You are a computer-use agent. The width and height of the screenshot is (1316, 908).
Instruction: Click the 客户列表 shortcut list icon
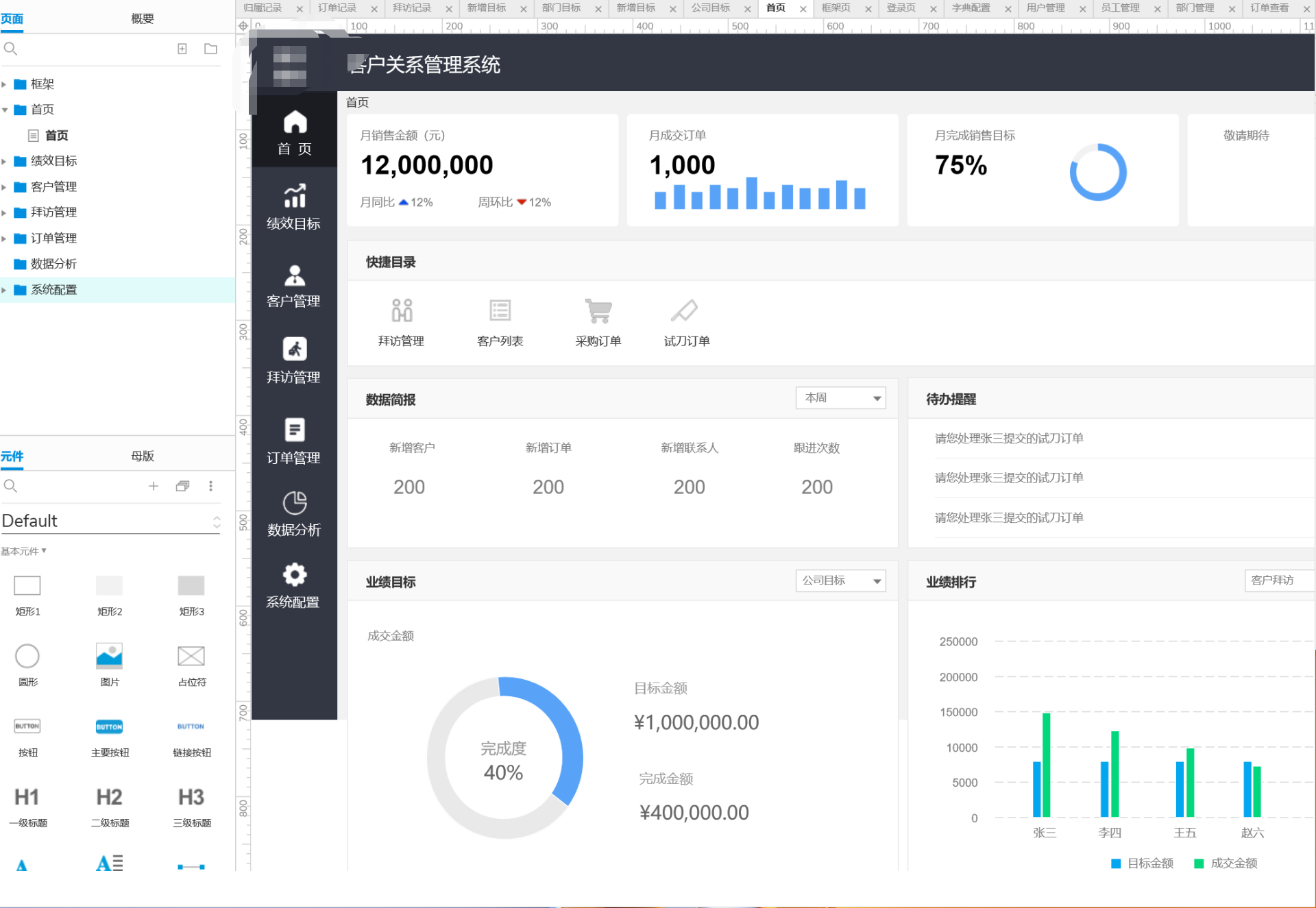[500, 310]
